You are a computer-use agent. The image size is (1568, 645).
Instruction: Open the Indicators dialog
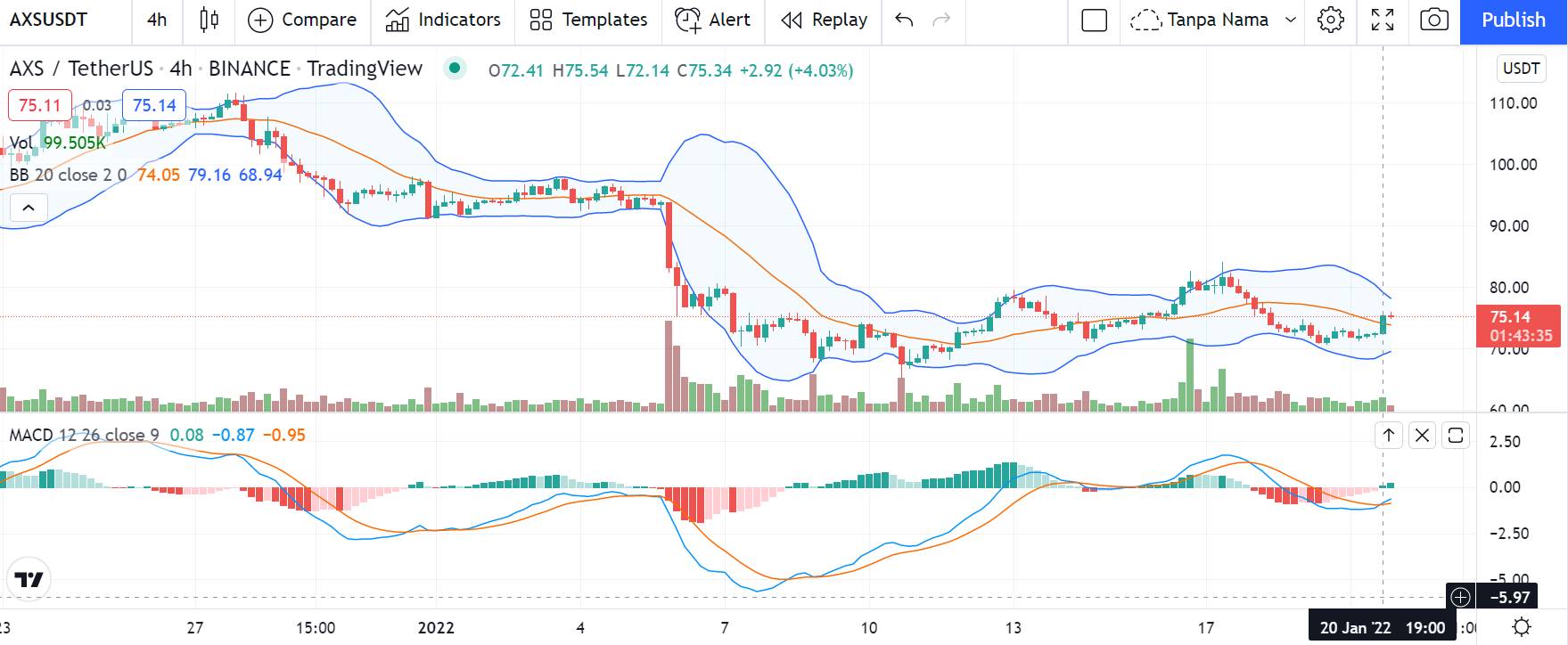pyautogui.click(x=443, y=20)
